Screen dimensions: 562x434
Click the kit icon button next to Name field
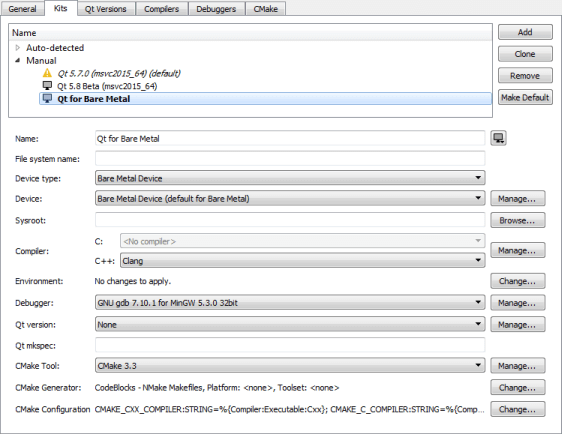point(498,138)
